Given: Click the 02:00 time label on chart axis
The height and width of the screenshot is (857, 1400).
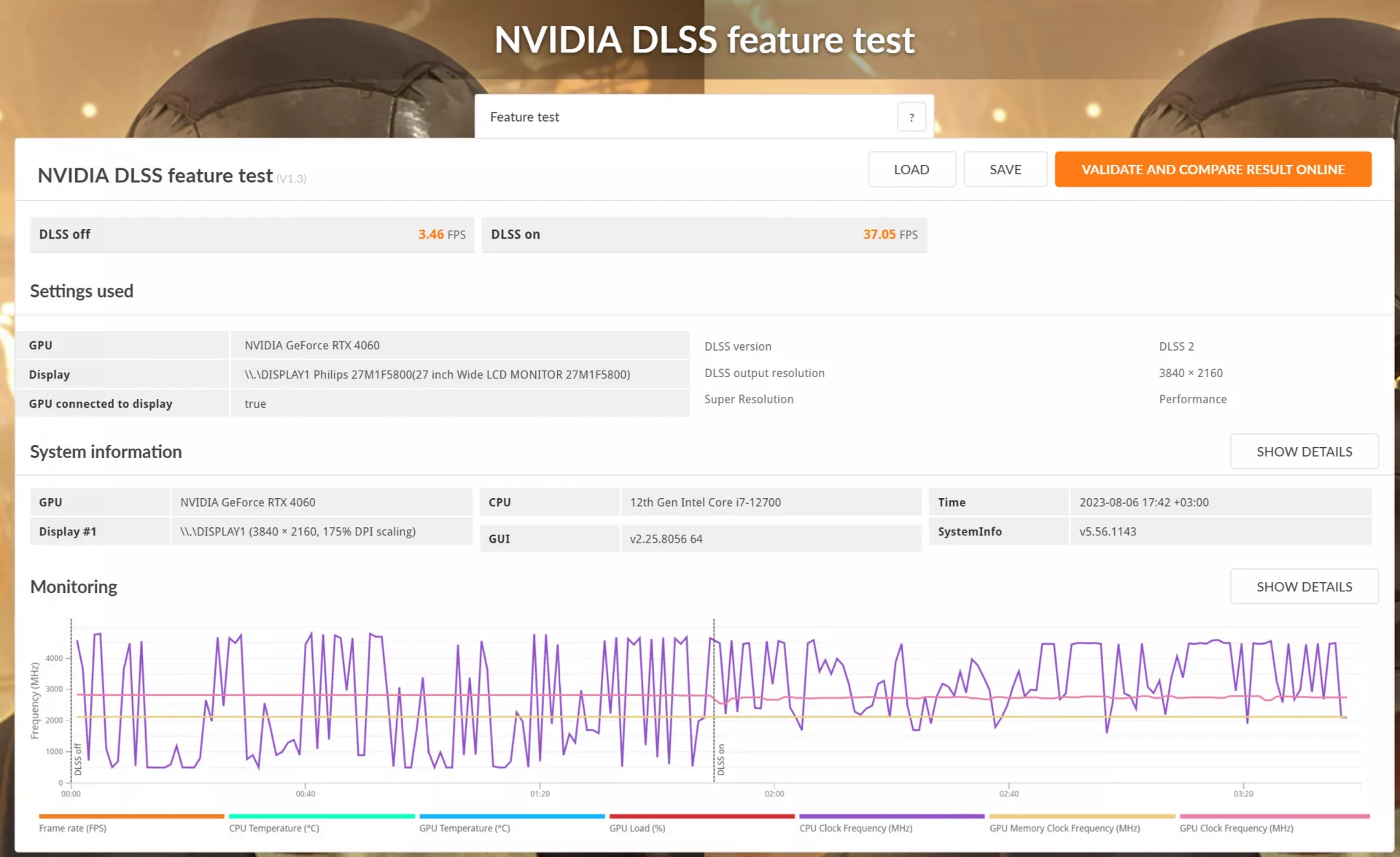Looking at the screenshot, I should pyautogui.click(x=774, y=794).
